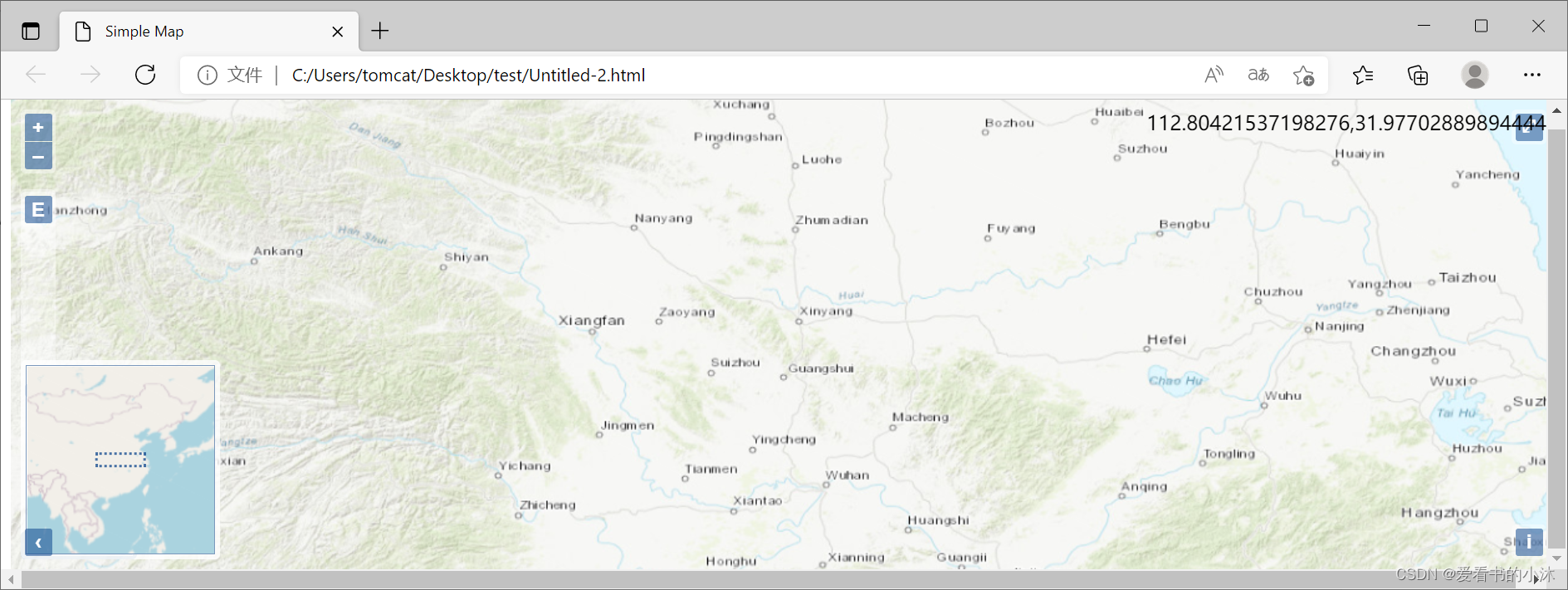Toggle full-screen map button beside the coordinates readout
1568x590 pixels.
pyautogui.click(x=1529, y=128)
